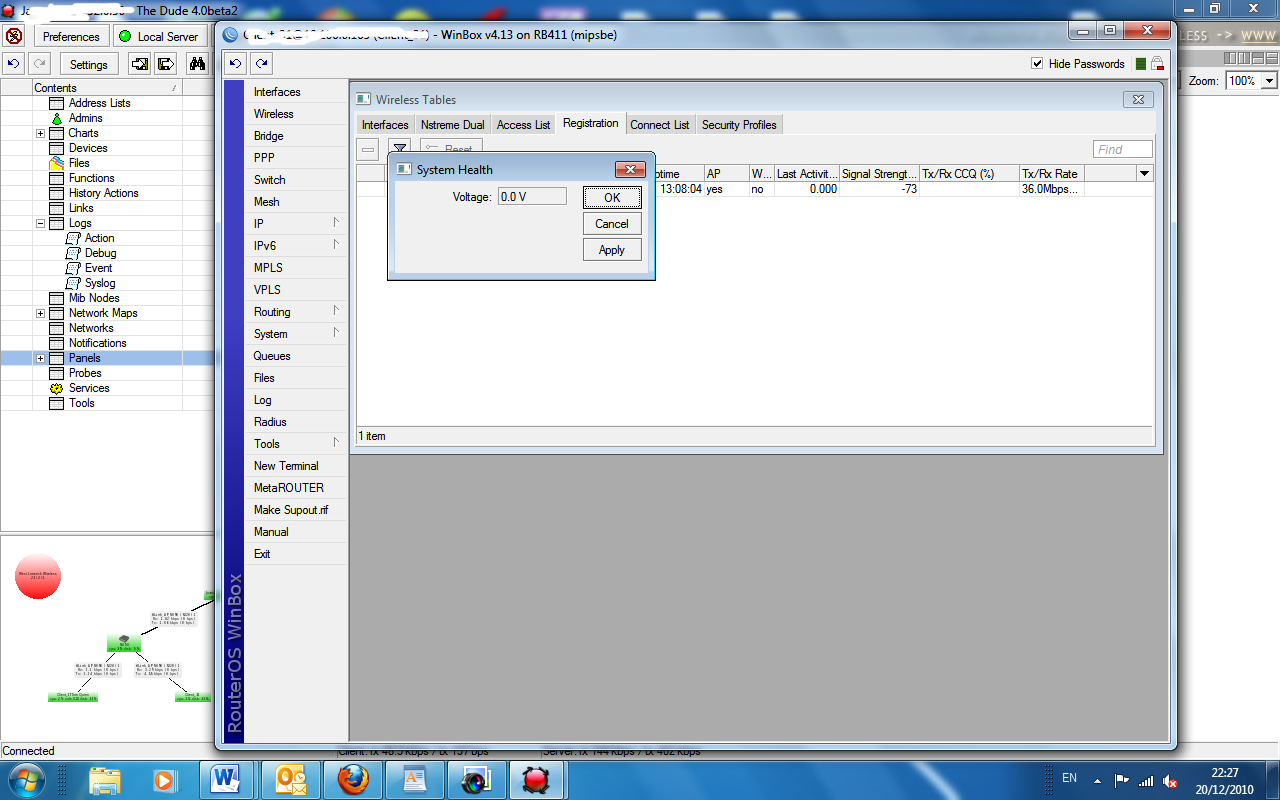Open Outlook from the Windows taskbar
Screen dimensions: 1280x800
(x=290, y=779)
